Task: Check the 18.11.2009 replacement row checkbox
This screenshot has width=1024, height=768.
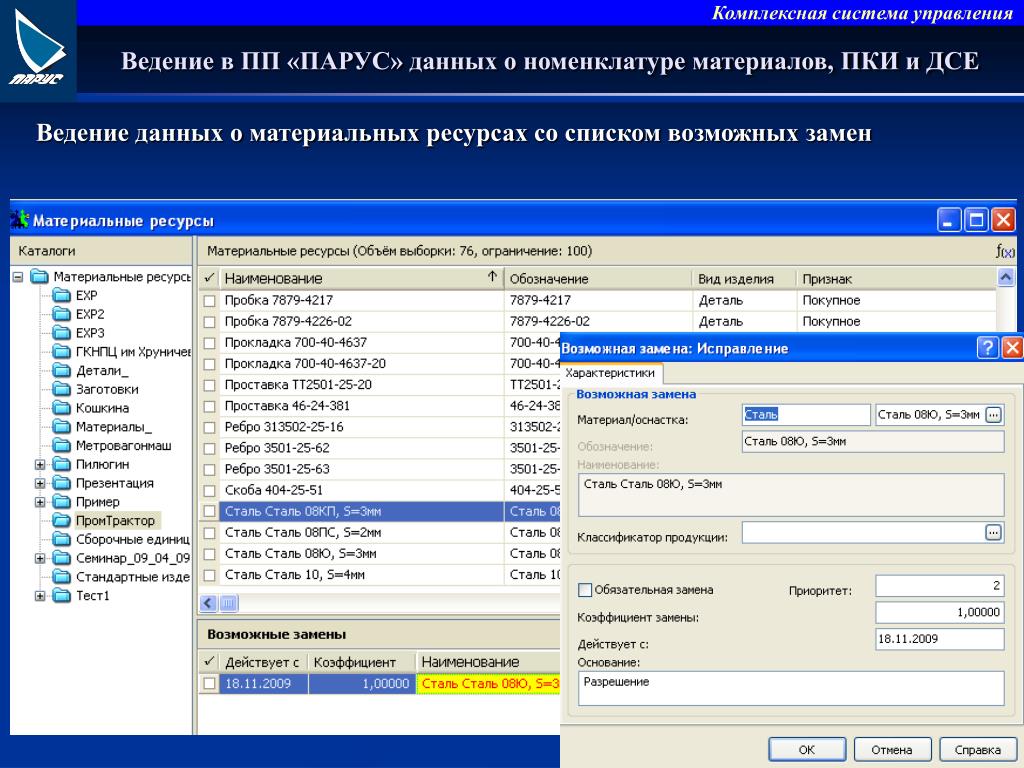Action: tap(209, 684)
